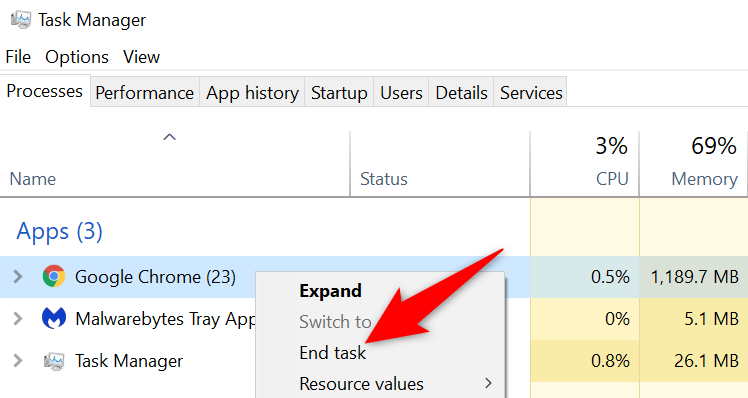Open the View menu
The height and width of the screenshot is (398, 748).
click(x=141, y=57)
